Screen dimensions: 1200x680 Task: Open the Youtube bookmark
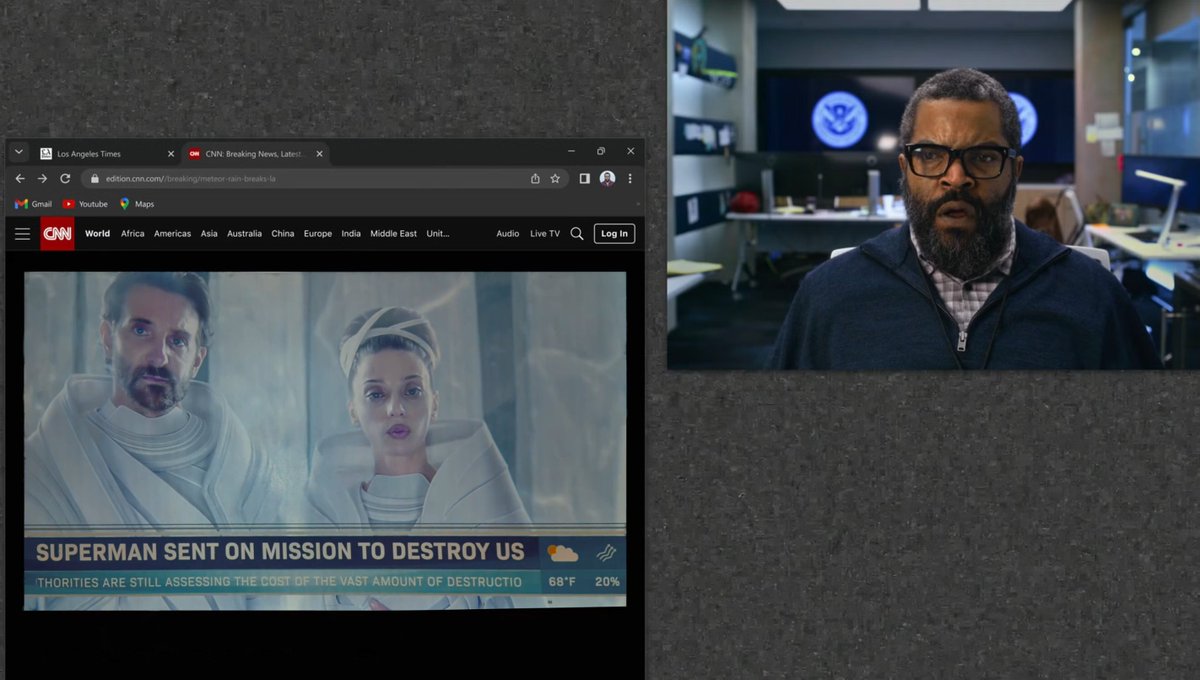85,204
